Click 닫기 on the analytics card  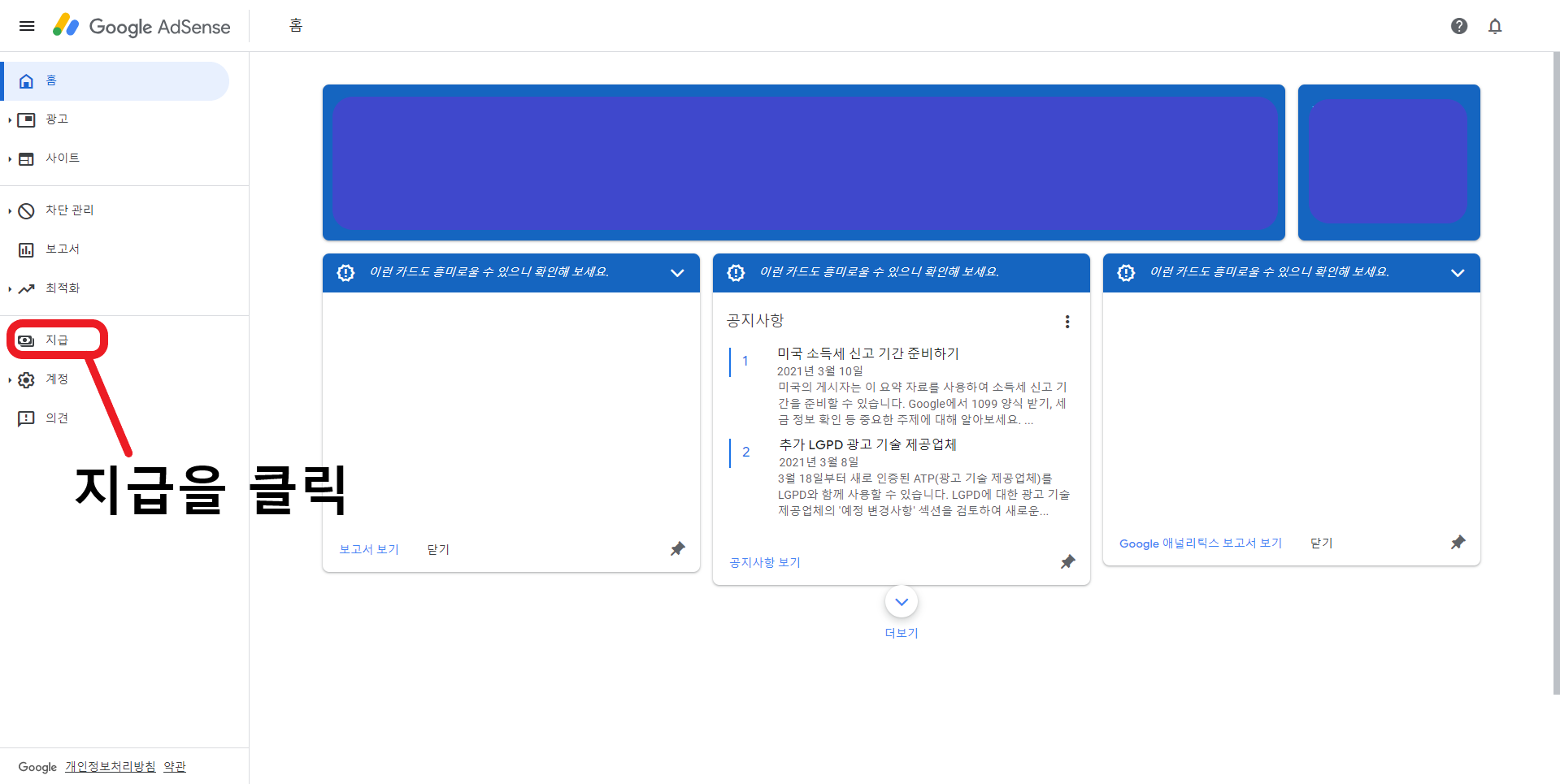(x=1322, y=543)
